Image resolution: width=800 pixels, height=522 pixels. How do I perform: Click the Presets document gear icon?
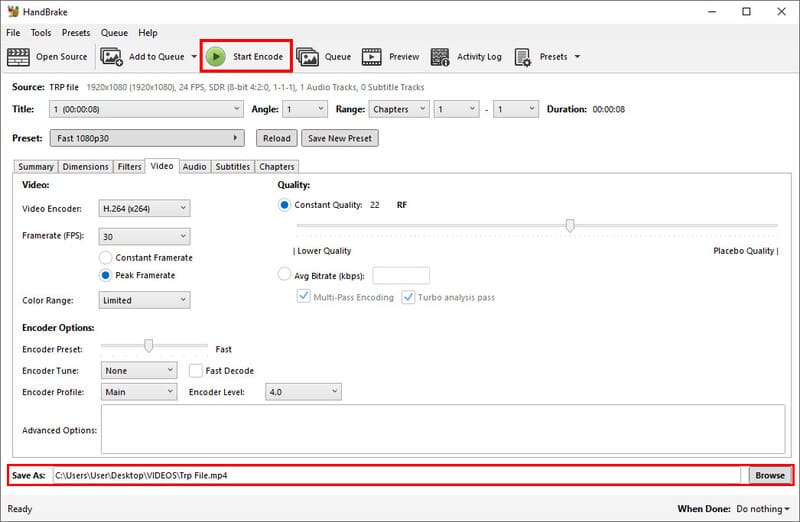(522, 57)
